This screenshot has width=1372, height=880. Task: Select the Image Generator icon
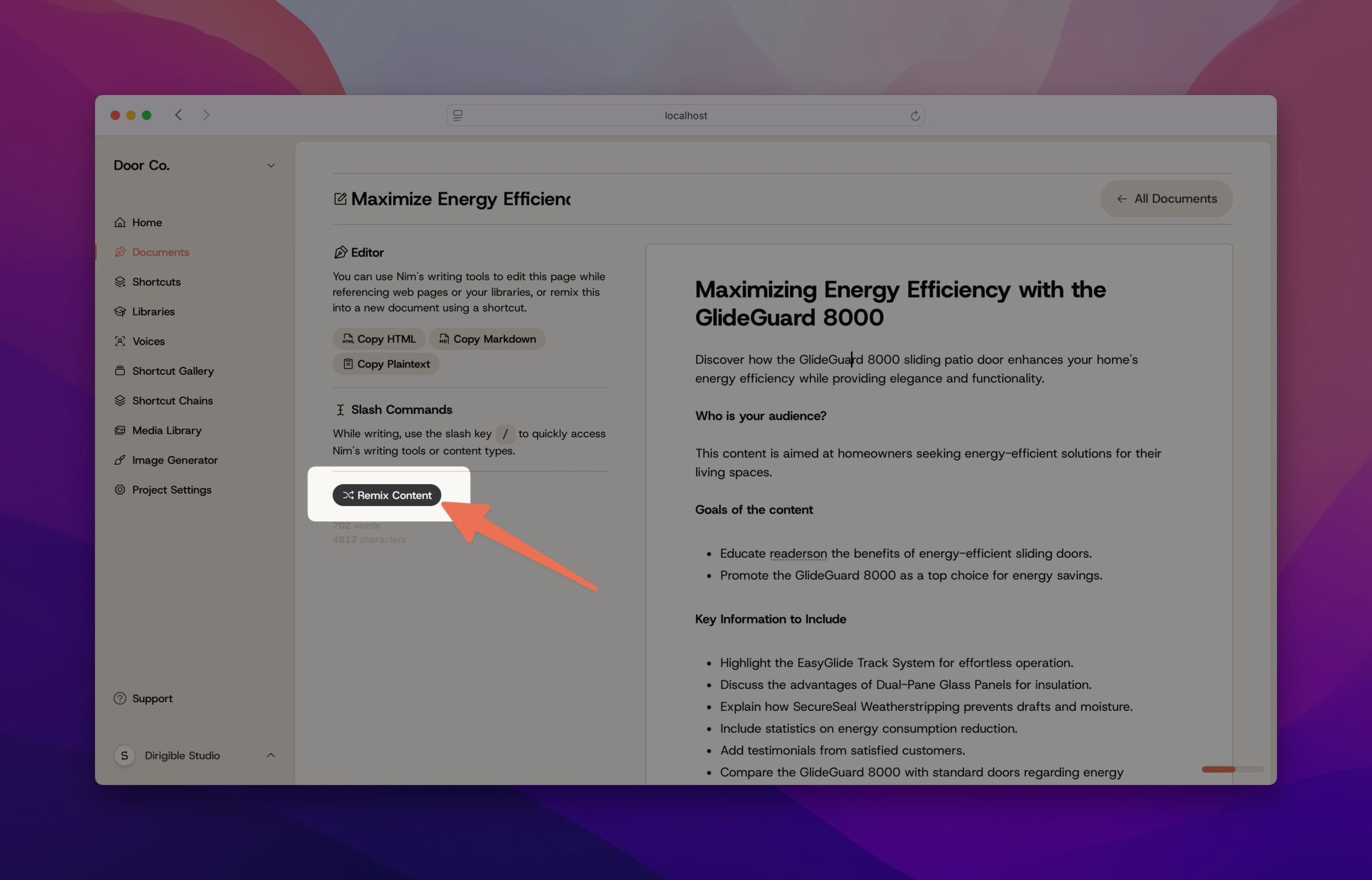coord(119,460)
